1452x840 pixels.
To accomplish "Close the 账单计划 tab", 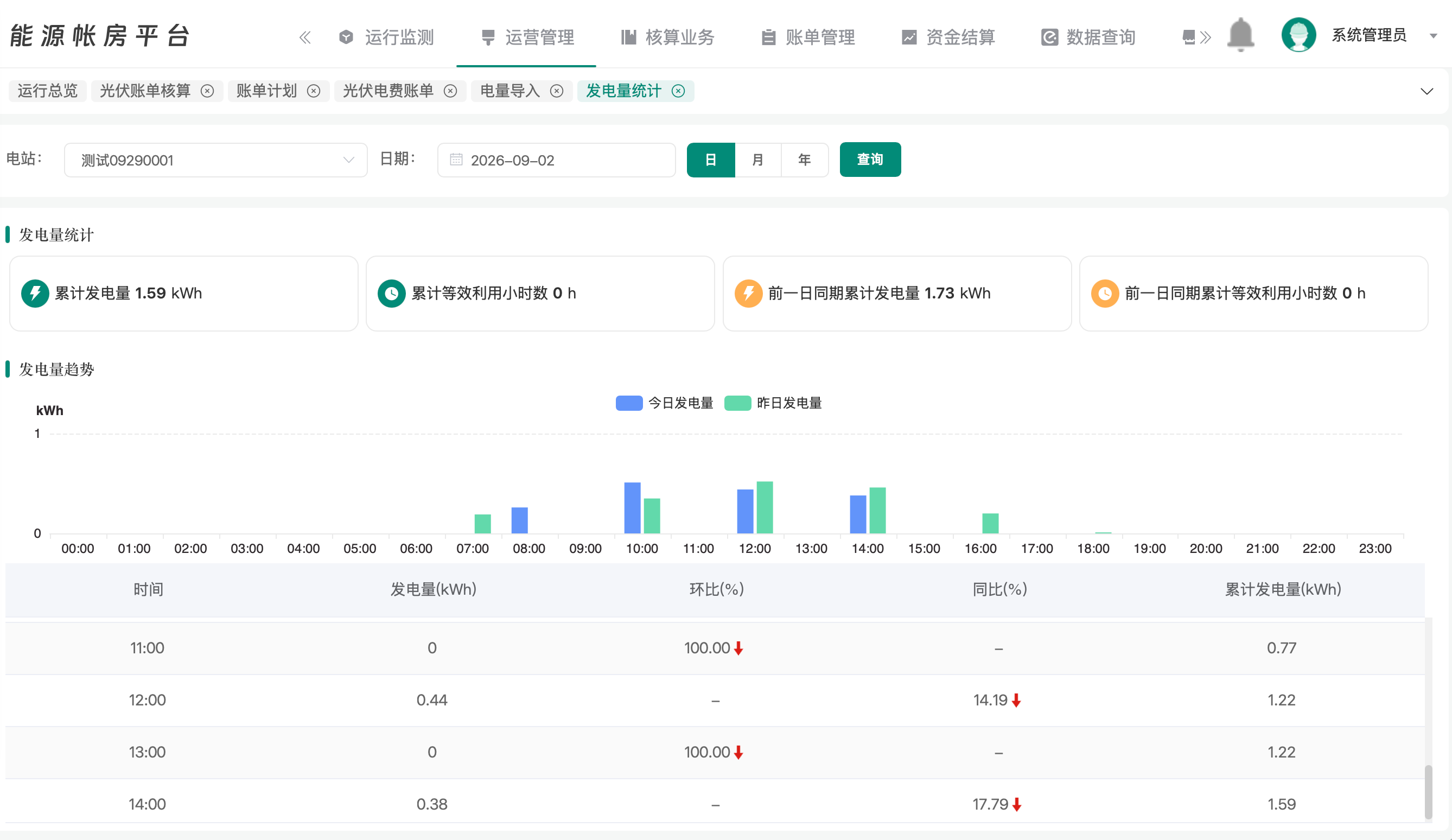I will [314, 91].
